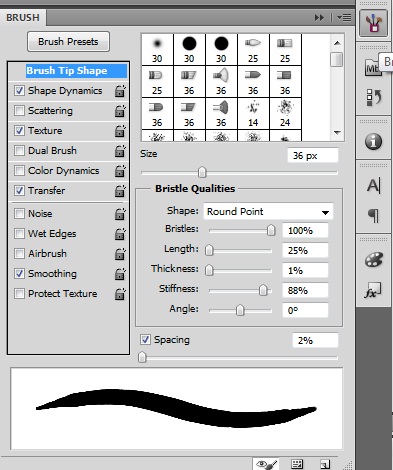Click the Angle field showing 0°
The width and height of the screenshot is (393, 470).
click(305, 311)
